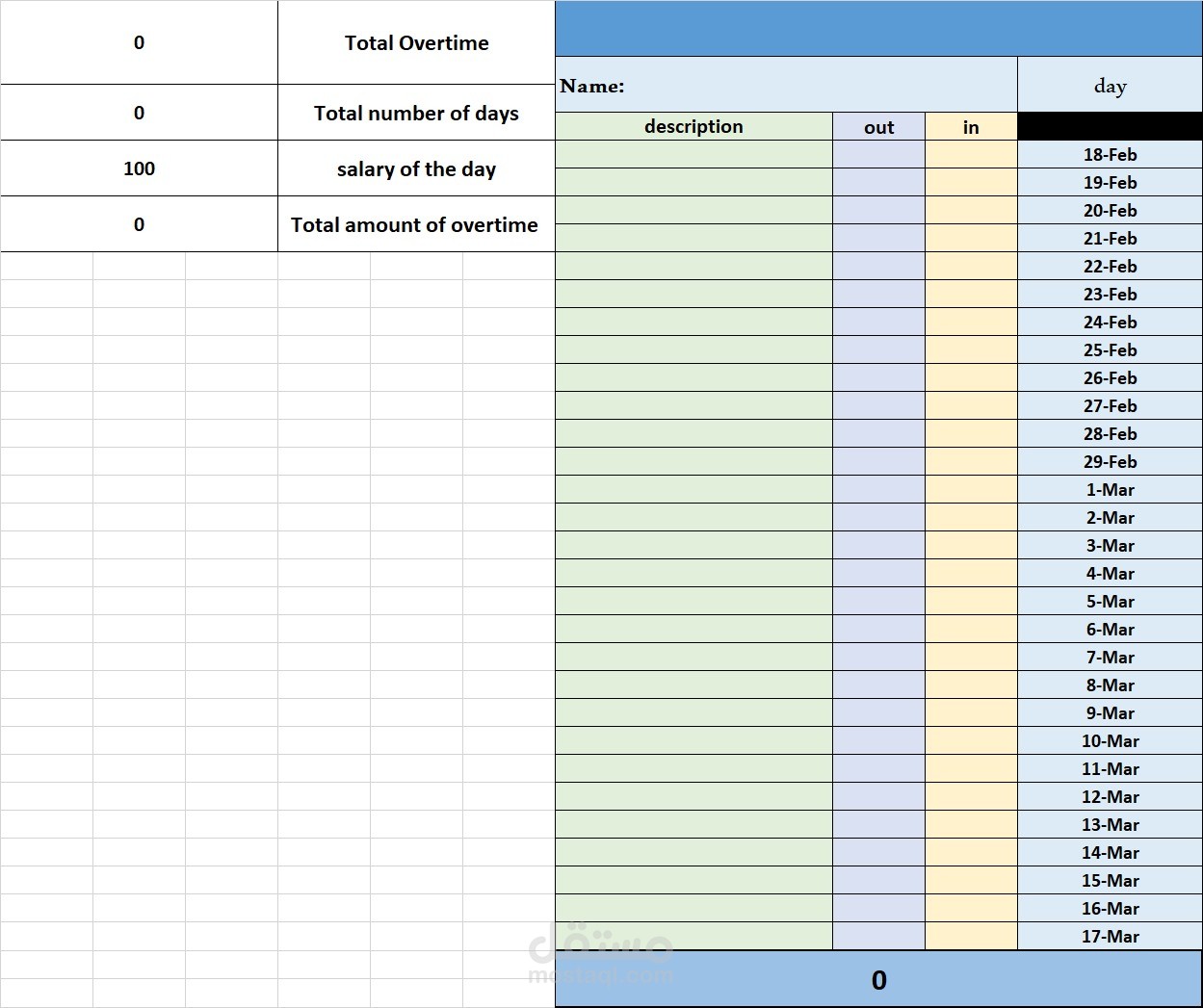Click the Total number of days label
The image size is (1203, 1008).
(416, 113)
